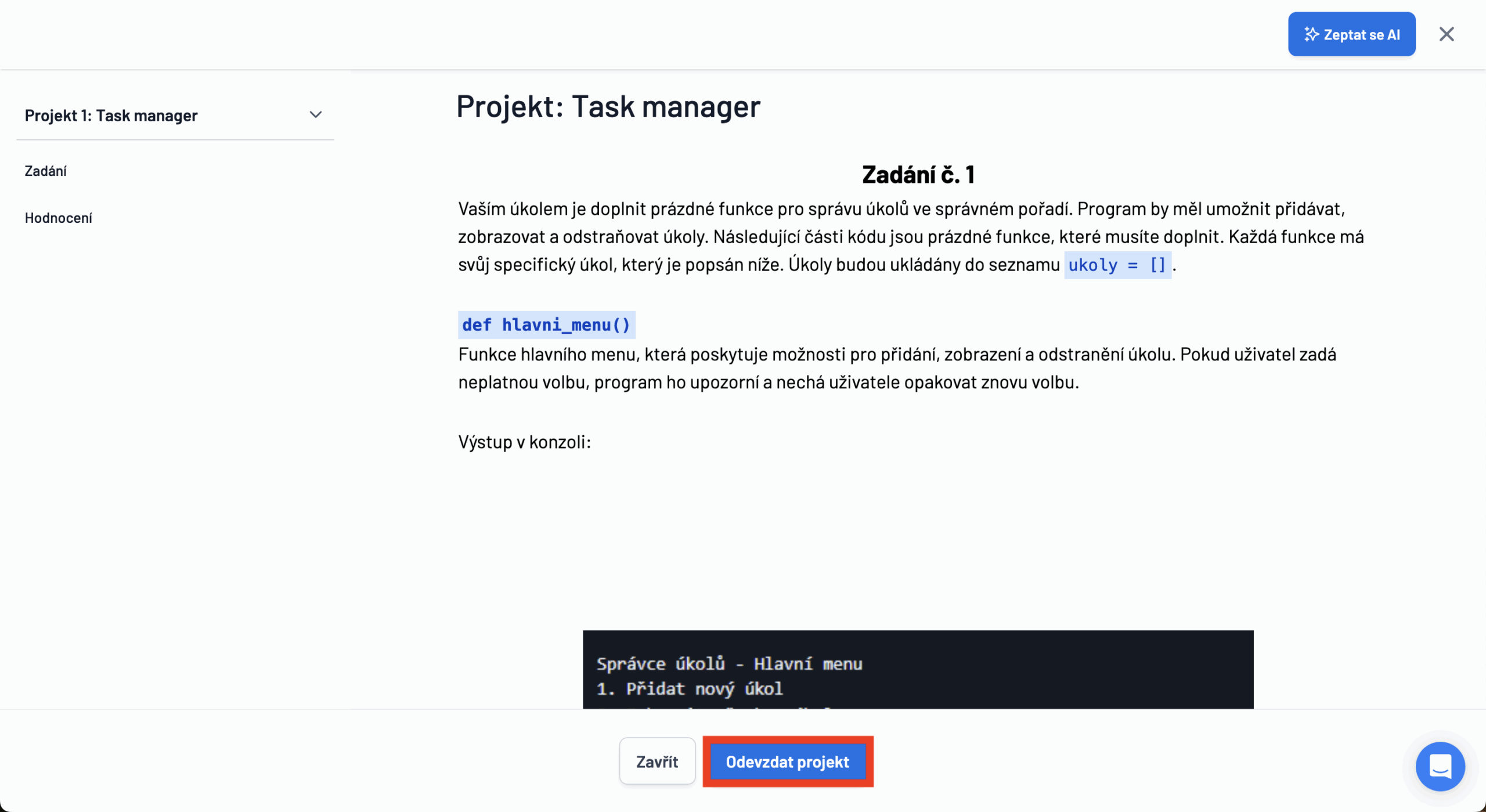Collapse Projekt 1: Task manager section
1486x812 pixels.
[315, 115]
